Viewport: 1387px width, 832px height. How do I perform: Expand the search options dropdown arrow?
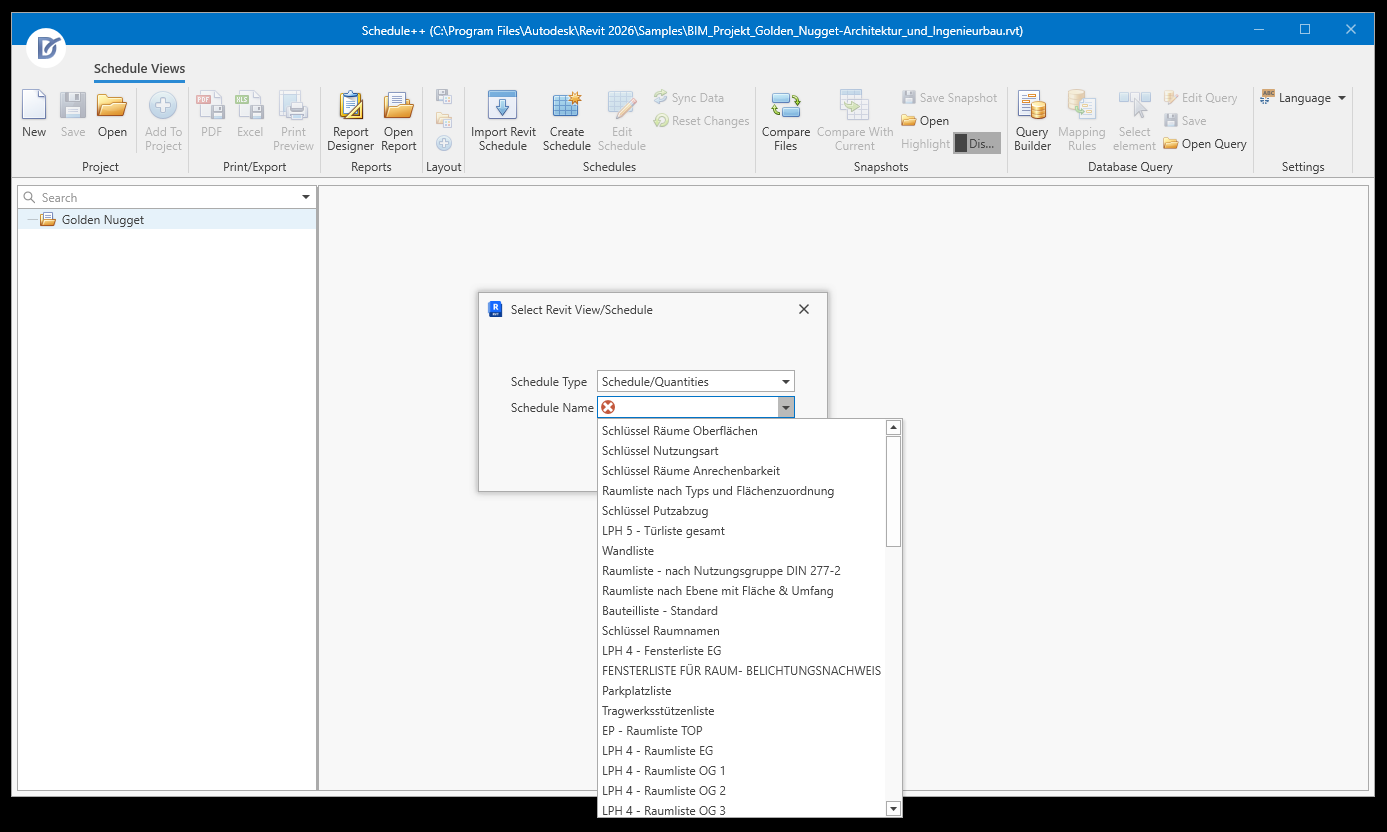coord(306,197)
